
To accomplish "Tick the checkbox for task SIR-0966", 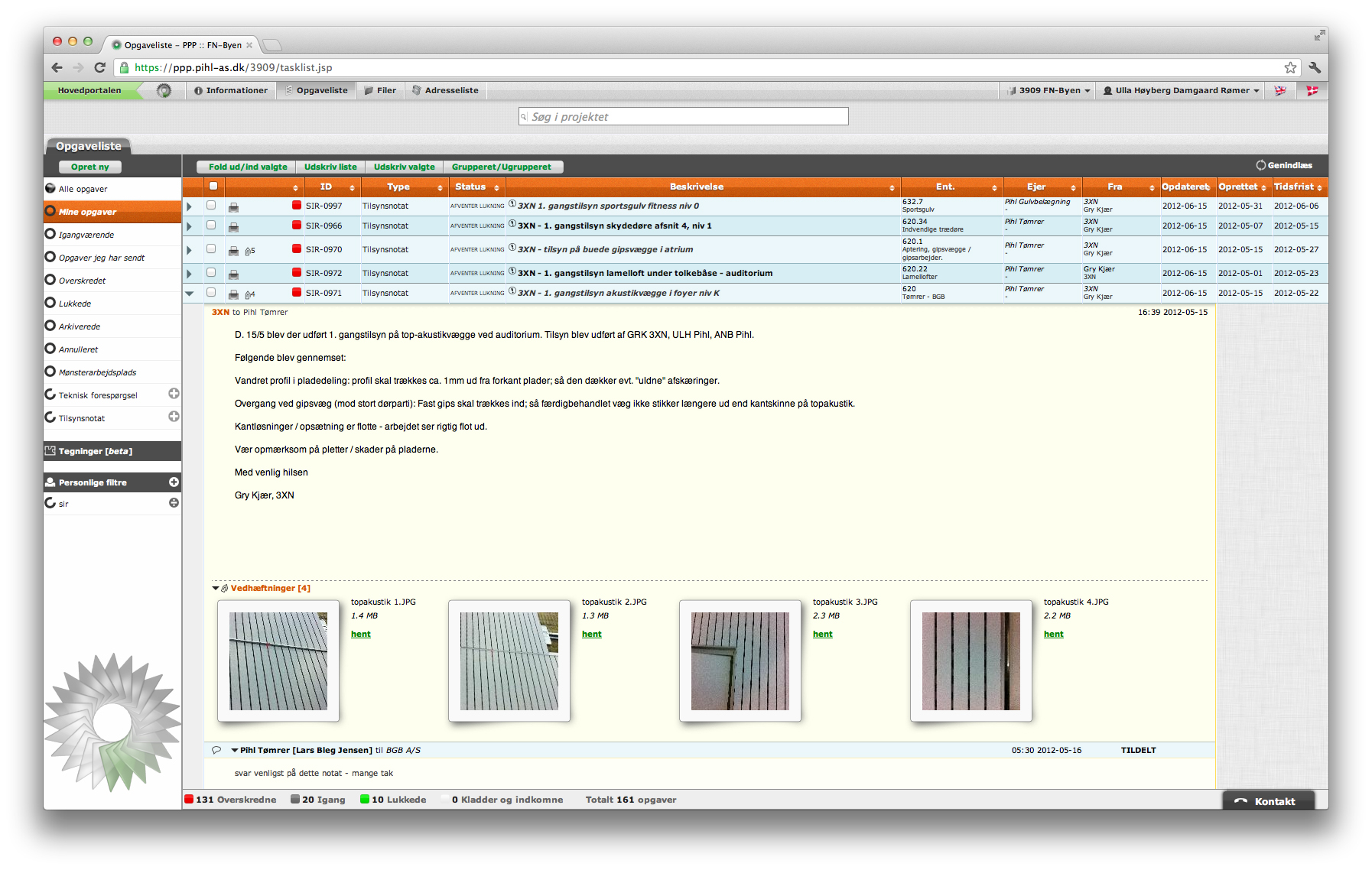I will (211, 226).
